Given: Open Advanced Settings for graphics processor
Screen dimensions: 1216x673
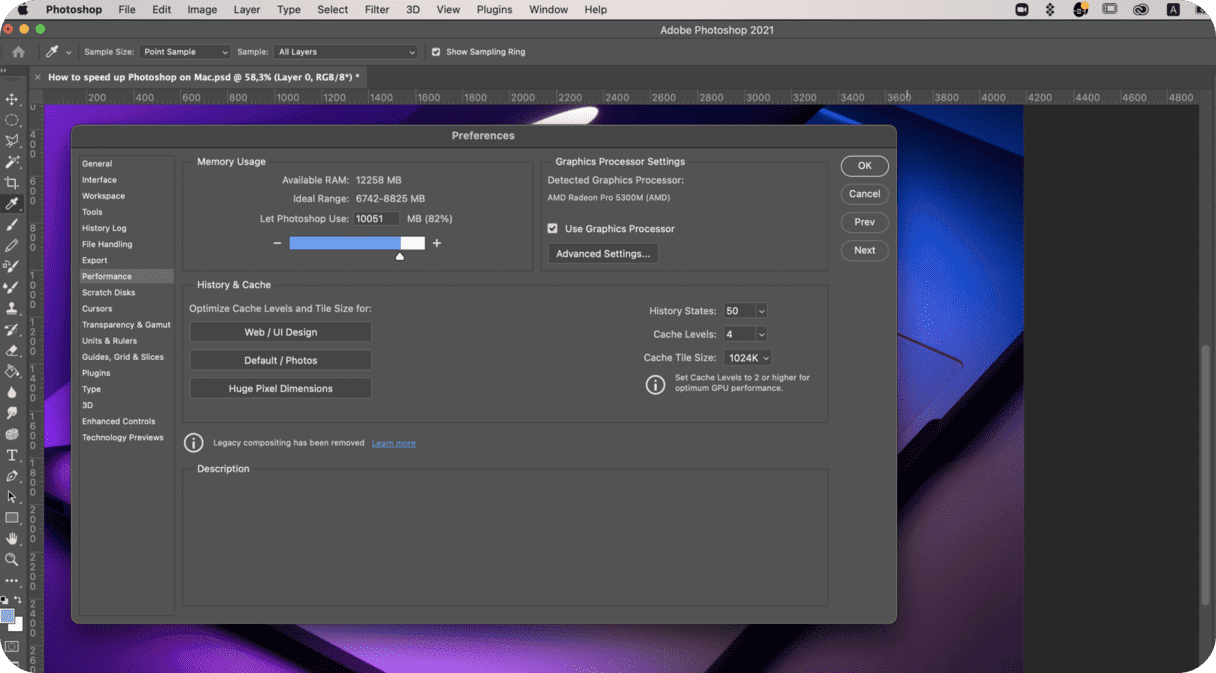Looking at the screenshot, I should click(x=603, y=254).
